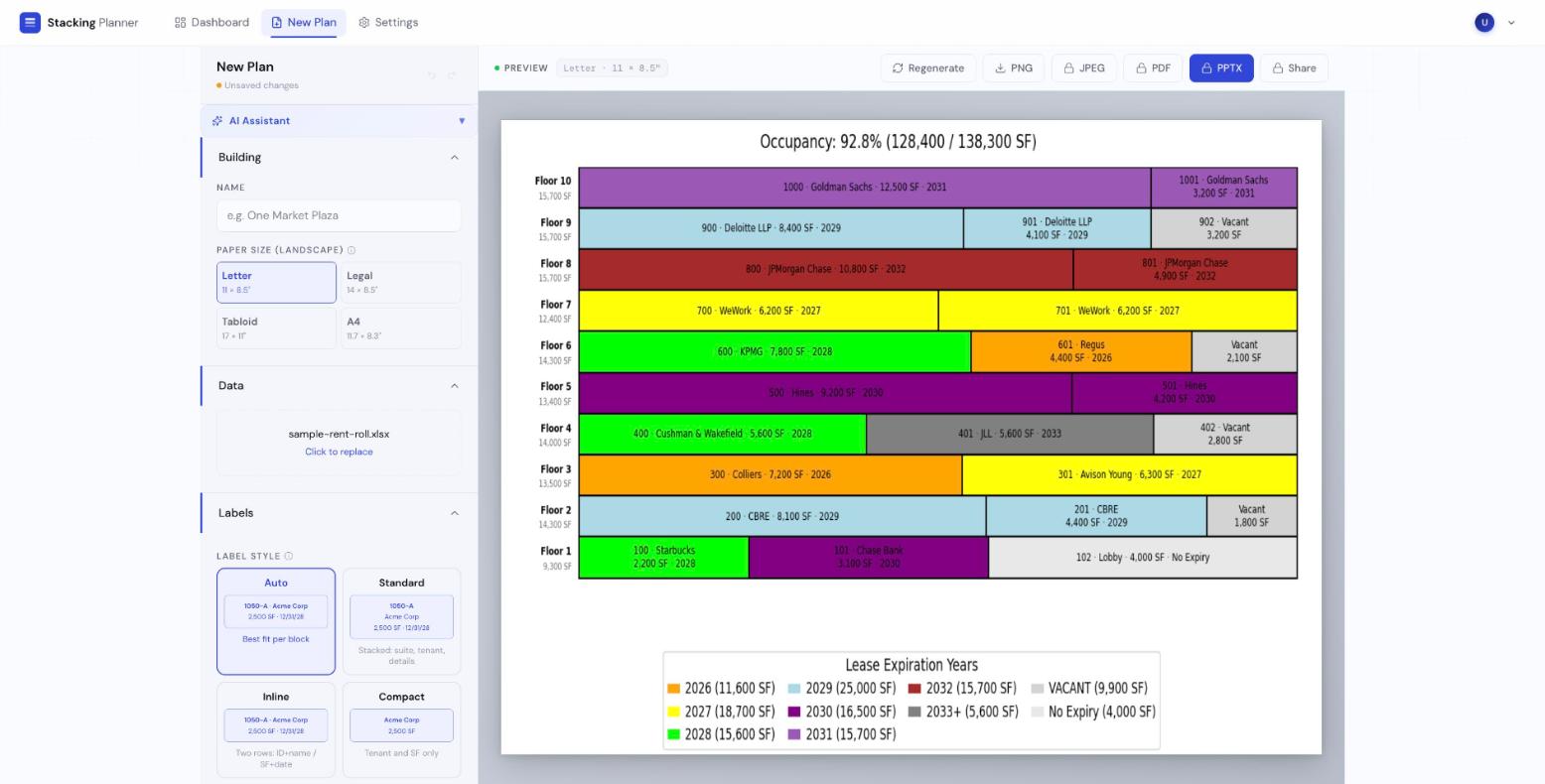Go to the Dashboard tab

click(211, 22)
